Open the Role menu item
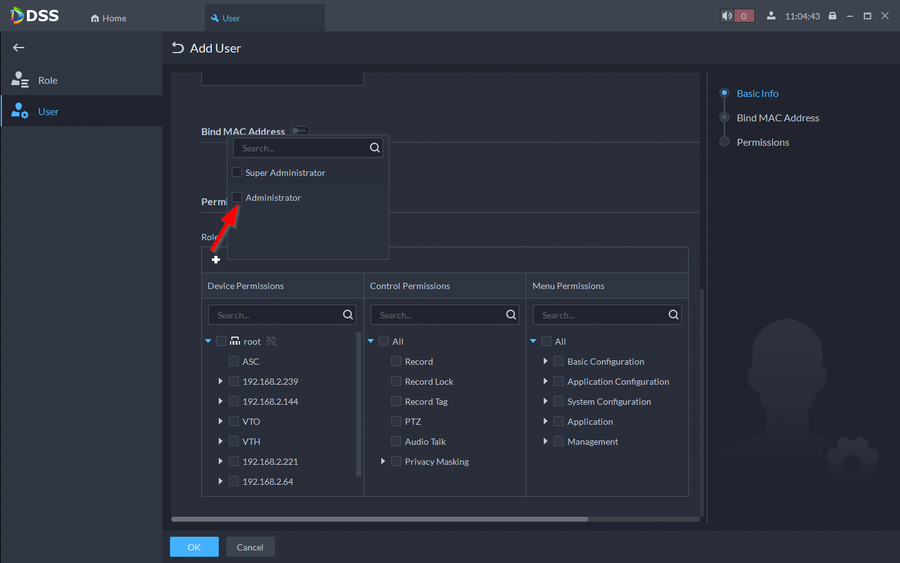Screen dimensions: 900x563 [82, 80]
